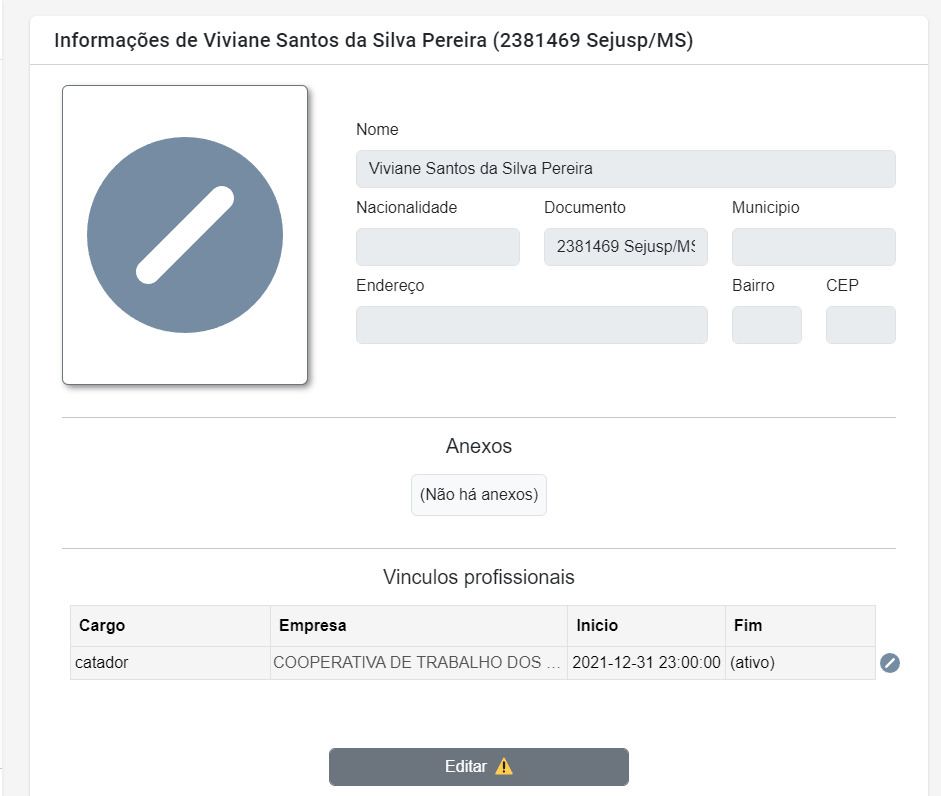The width and height of the screenshot is (941, 796).
Task: Select the Documento field with 2381469 Sejusp
Action: [625, 246]
